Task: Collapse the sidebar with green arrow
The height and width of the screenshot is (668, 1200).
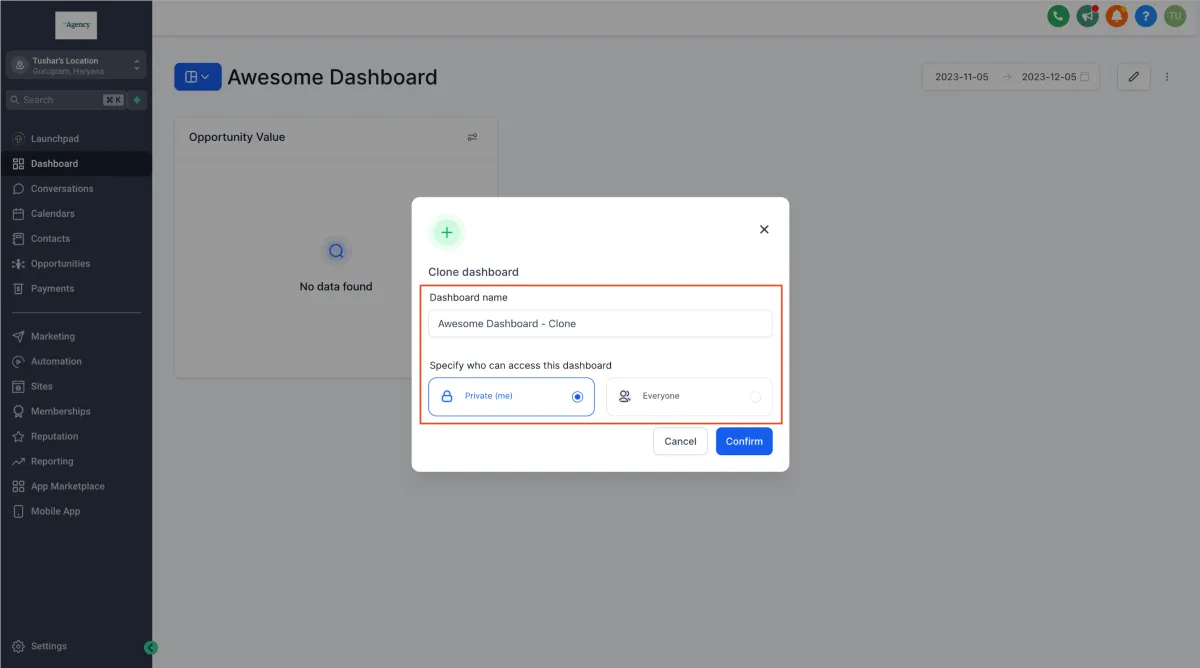Action: (x=151, y=648)
